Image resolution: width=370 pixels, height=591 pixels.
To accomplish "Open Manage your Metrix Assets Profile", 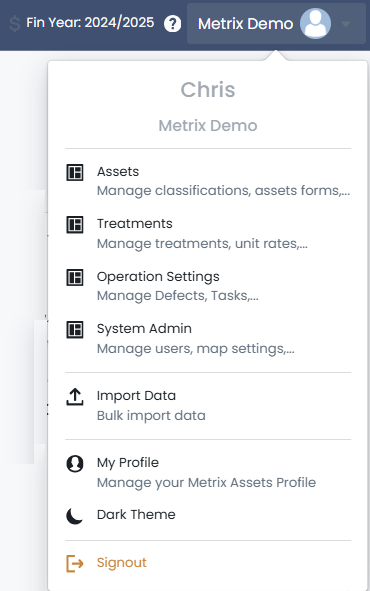I will click(x=206, y=483).
